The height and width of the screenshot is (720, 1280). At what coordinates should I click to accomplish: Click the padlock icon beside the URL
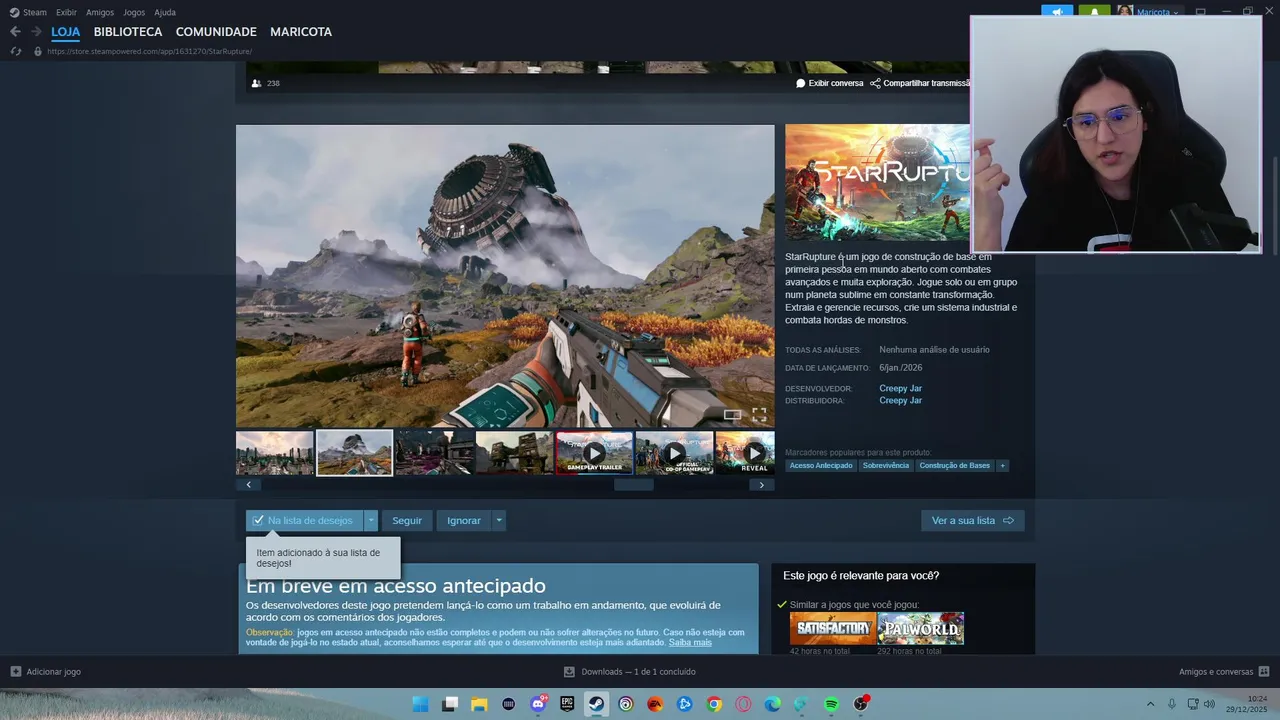coord(38,51)
